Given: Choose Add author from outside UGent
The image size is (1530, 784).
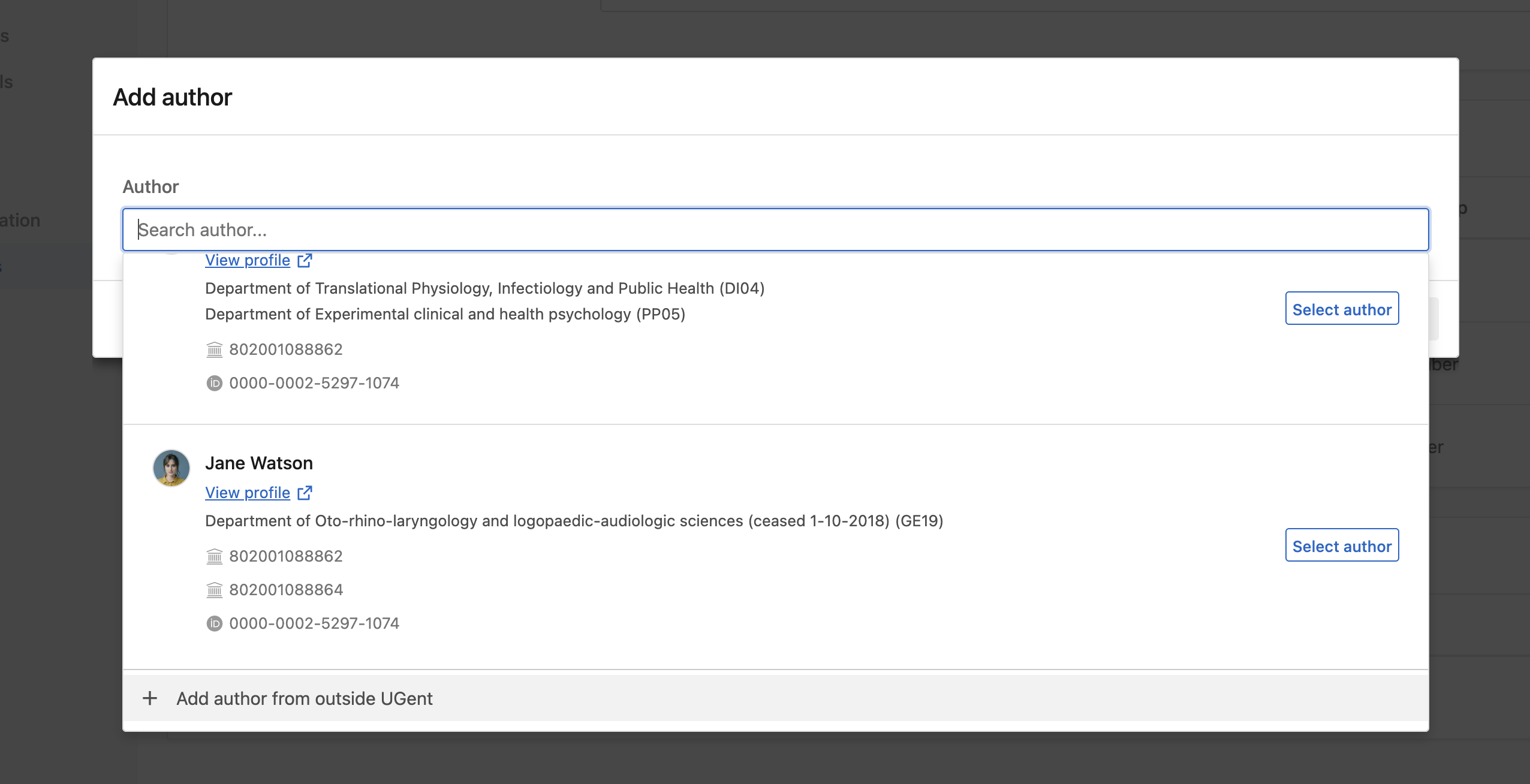Looking at the screenshot, I should (x=305, y=698).
